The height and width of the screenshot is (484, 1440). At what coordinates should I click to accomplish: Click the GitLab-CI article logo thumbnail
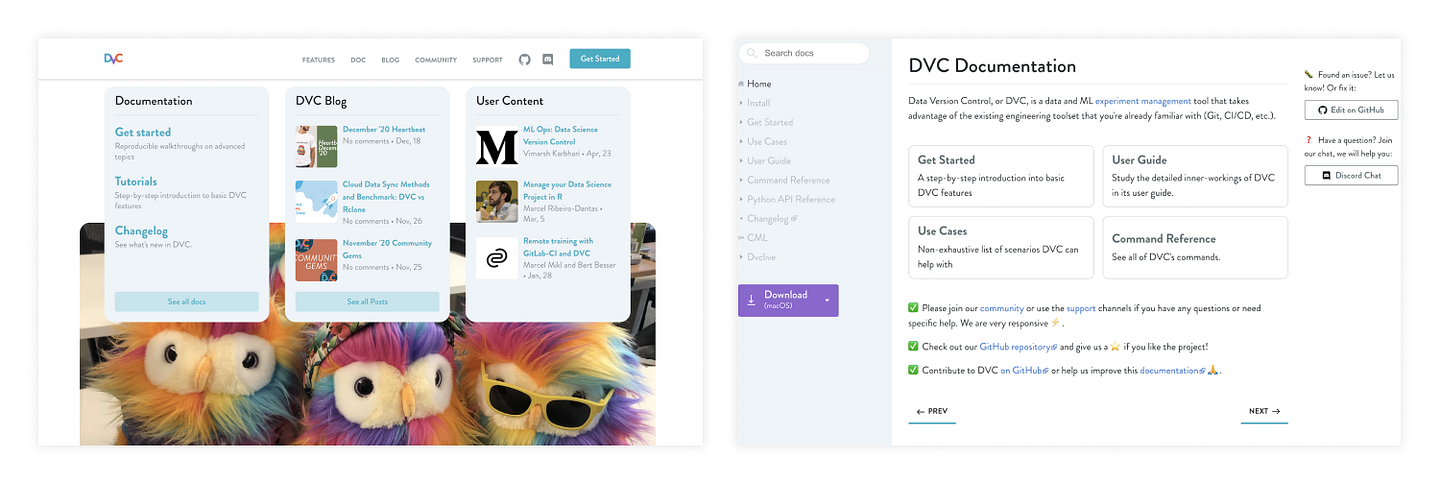pos(496,259)
